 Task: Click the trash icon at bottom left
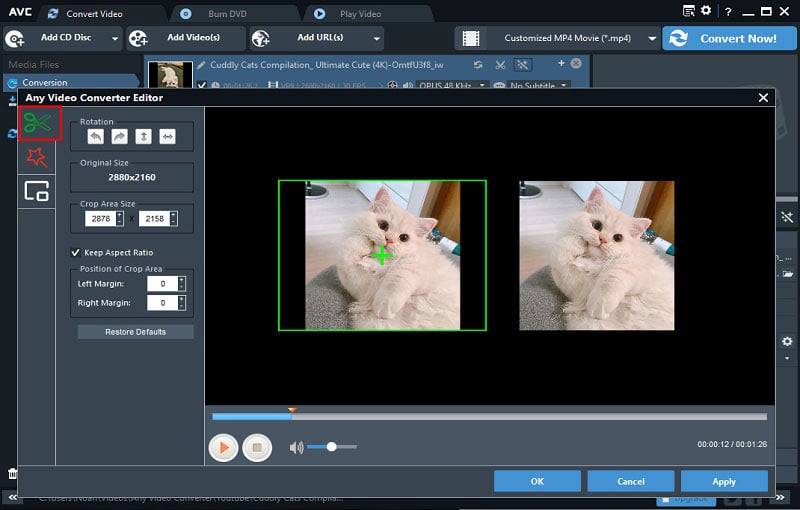point(12,473)
